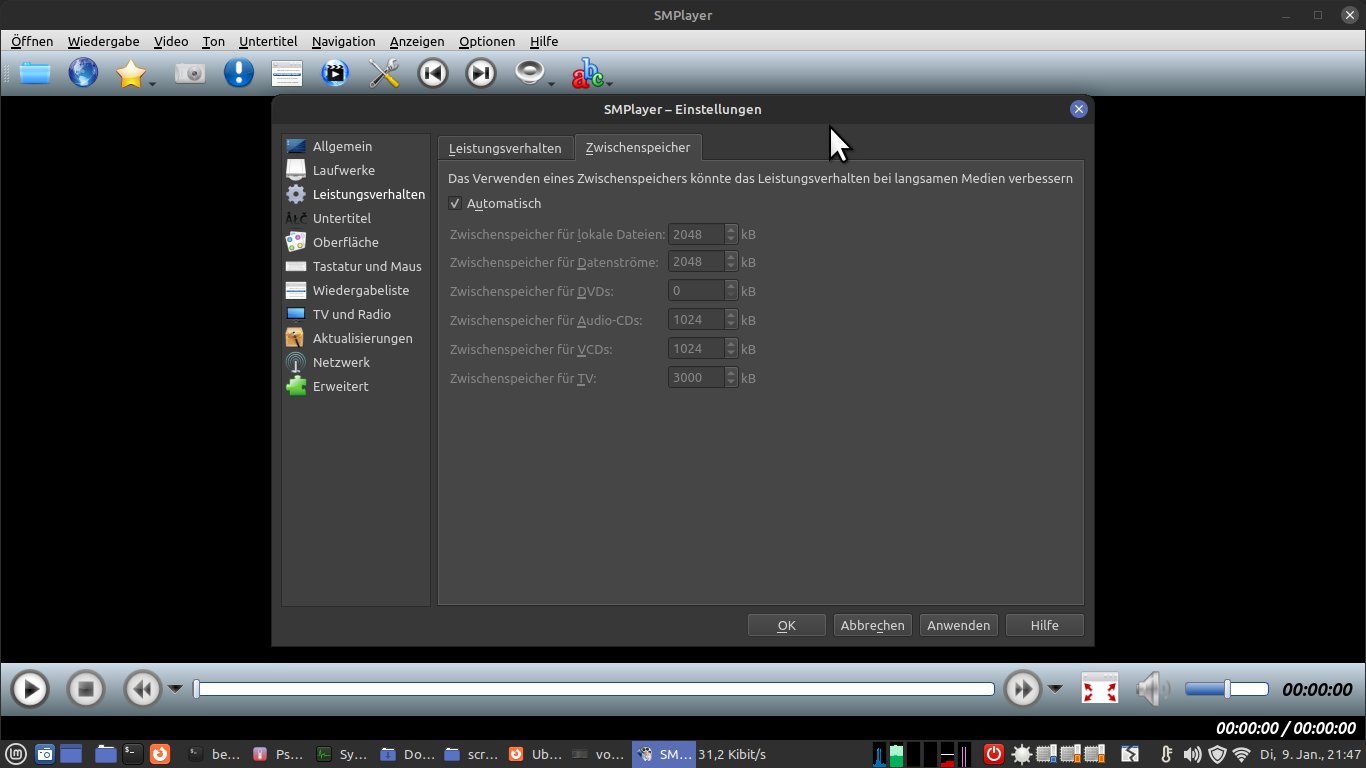Image resolution: width=1366 pixels, height=768 pixels.
Task: Click the taskbar date and clock
Action: pyautogui.click(x=1310, y=754)
